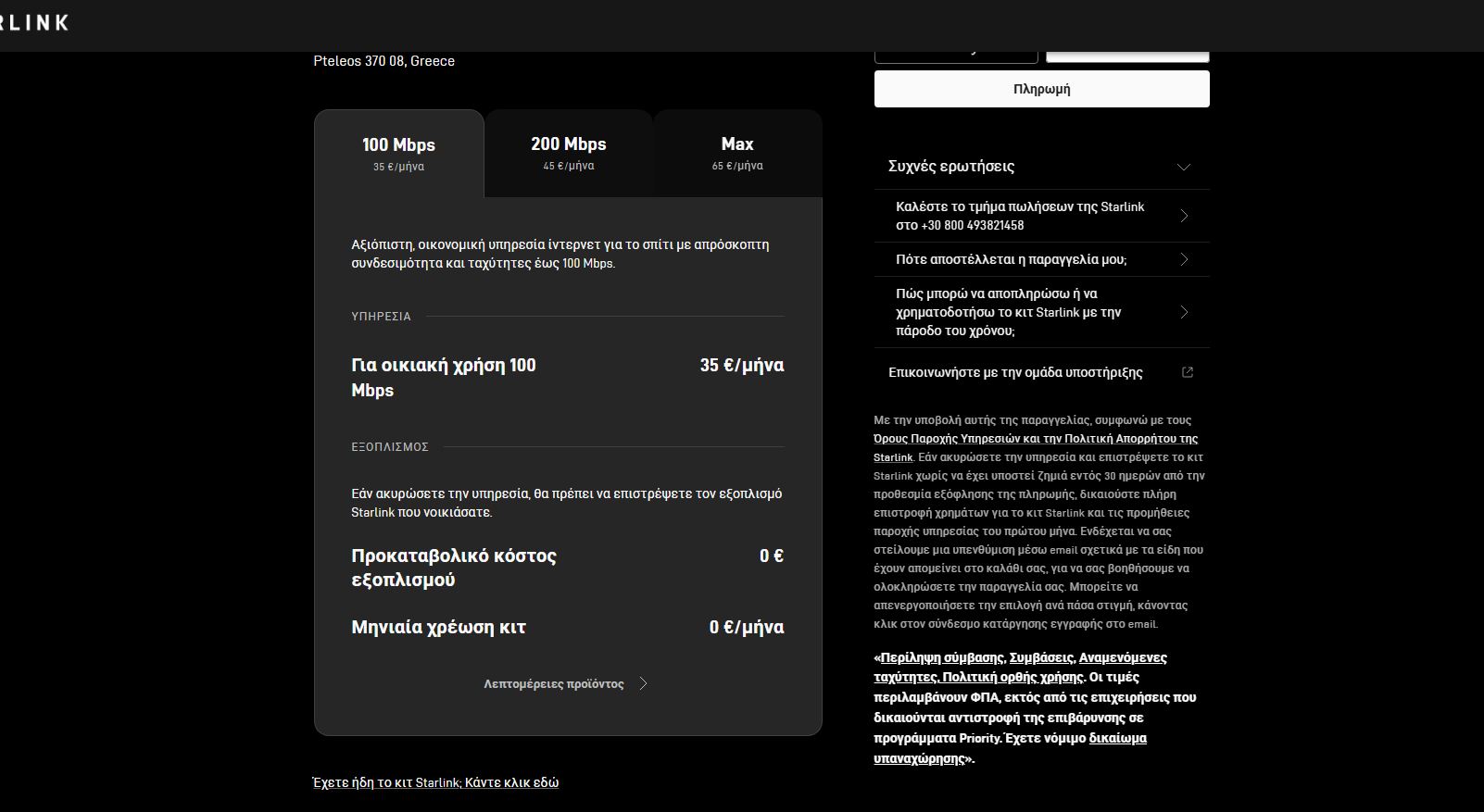Open Περίληψη σύμβασης link
Image resolution: width=1484 pixels, height=812 pixels.
(942, 657)
